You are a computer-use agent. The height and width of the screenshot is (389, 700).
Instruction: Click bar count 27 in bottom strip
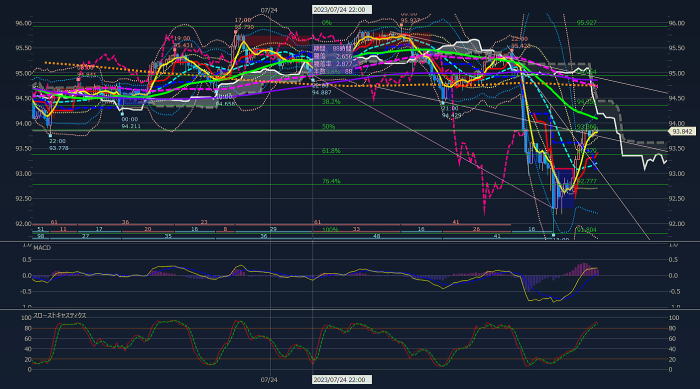tap(85, 236)
